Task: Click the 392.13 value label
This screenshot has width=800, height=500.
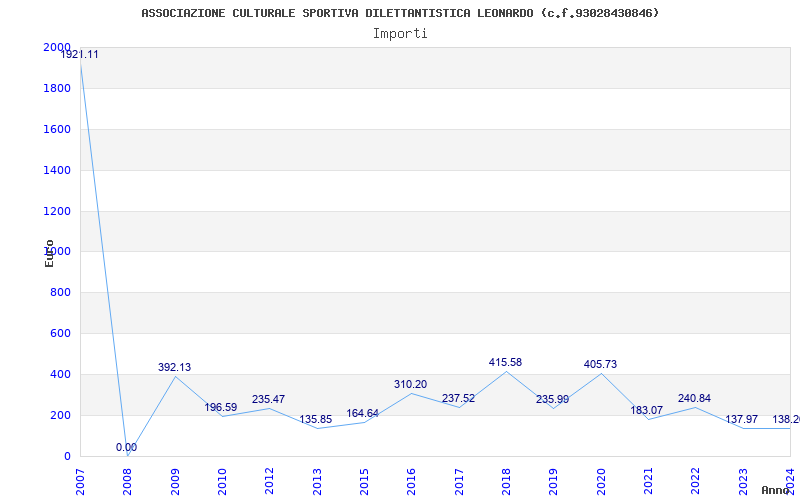Action: click(x=174, y=368)
